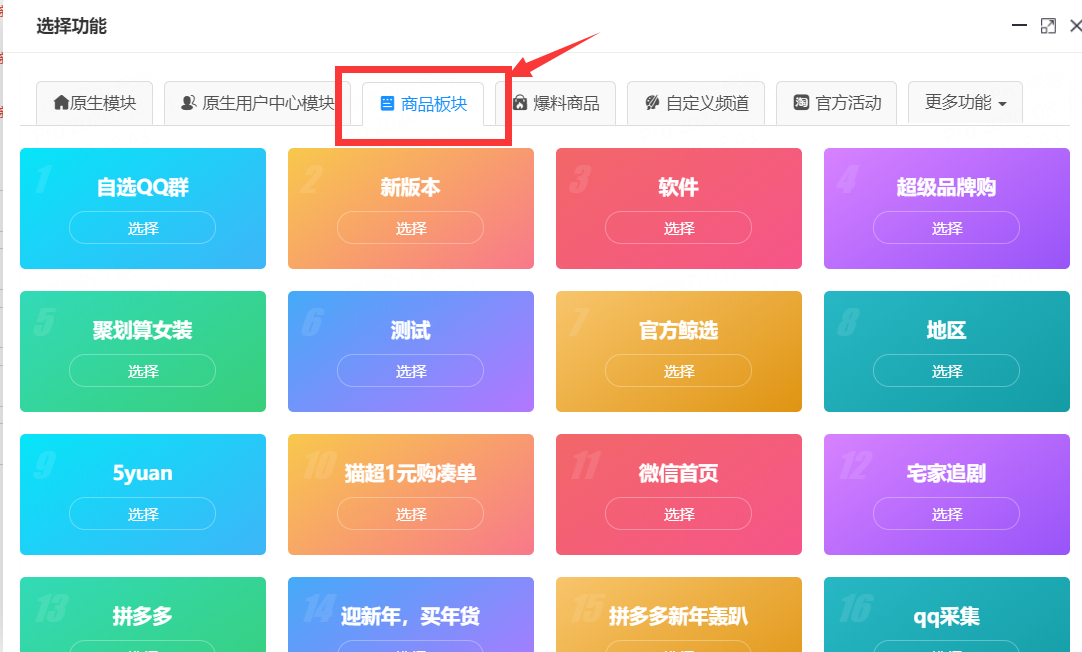The width and height of the screenshot is (1082, 652).
Task: Open the 官方活动 tab
Action: point(836,103)
